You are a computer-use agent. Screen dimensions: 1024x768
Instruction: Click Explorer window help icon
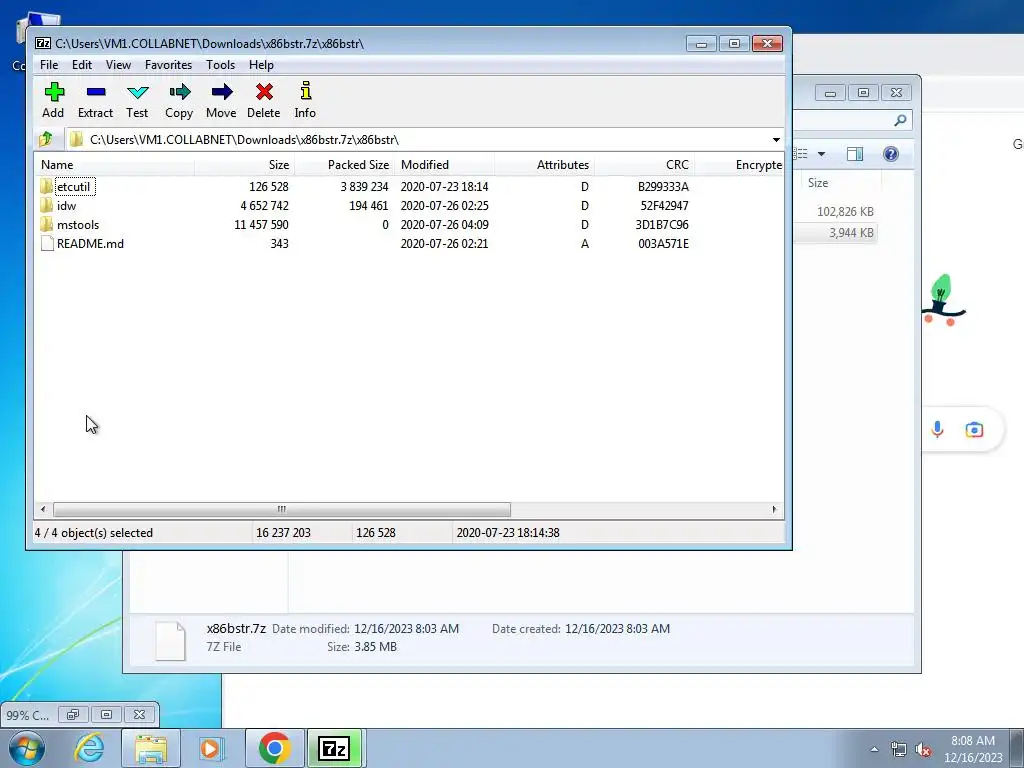(891, 154)
